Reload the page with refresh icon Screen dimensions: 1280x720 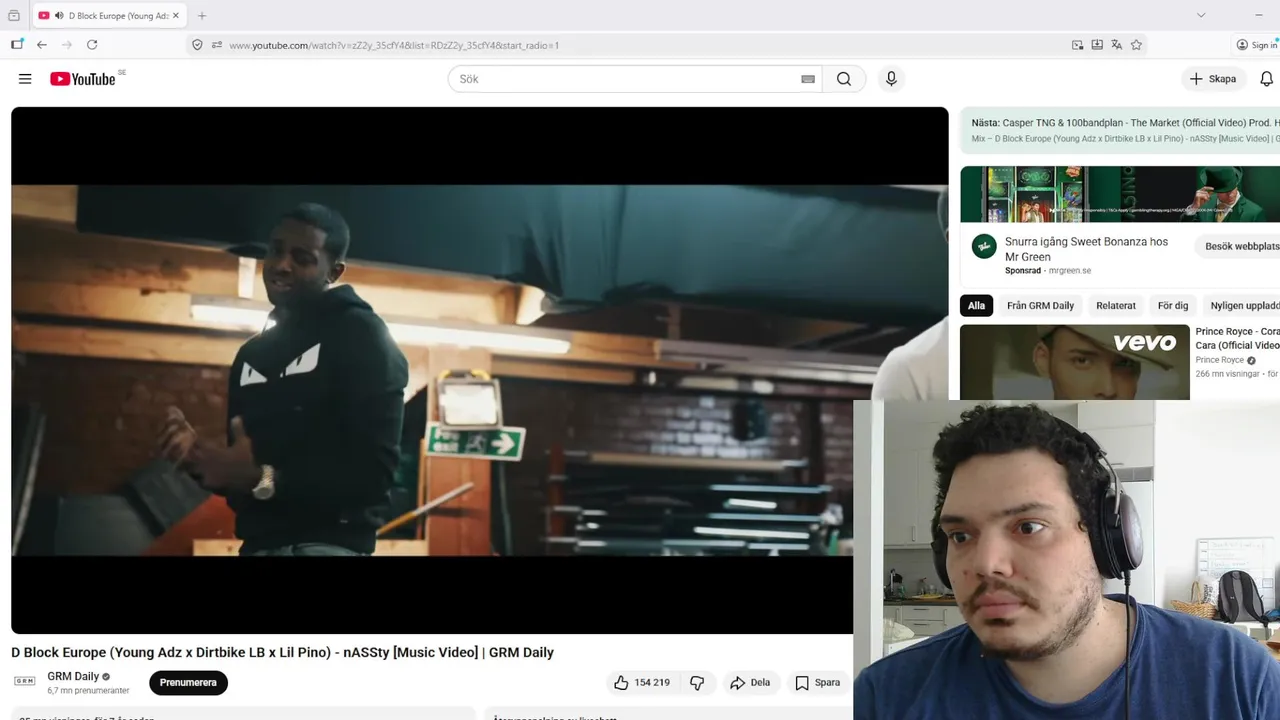pyautogui.click(x=92, y=45)
